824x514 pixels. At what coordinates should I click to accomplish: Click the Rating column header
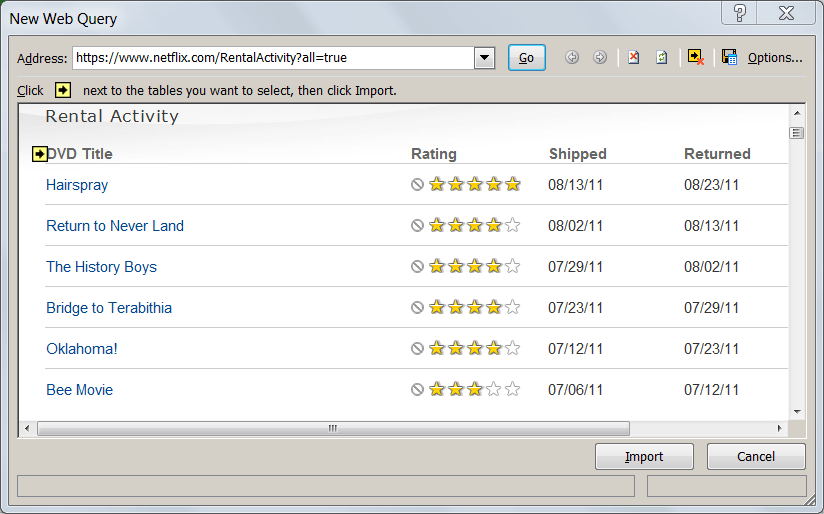click(434, 154)
